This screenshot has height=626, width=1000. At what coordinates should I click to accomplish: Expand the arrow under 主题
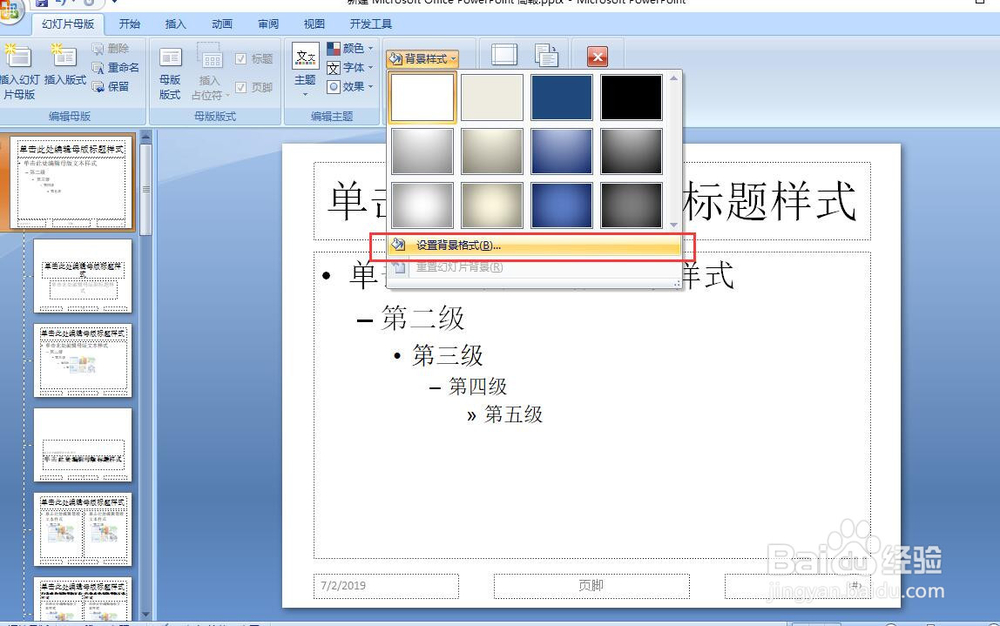(x=305, y=94)
